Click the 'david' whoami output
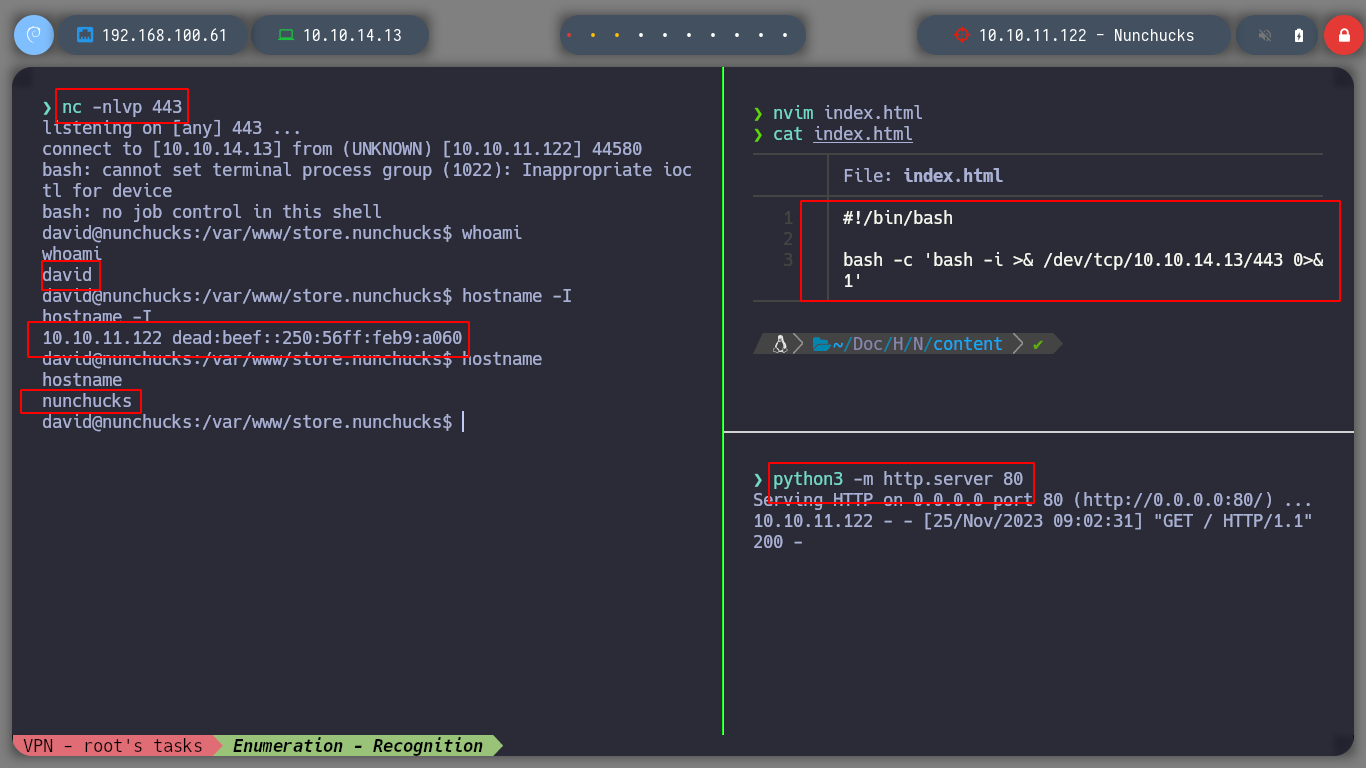This screenshot has width=1366, height=768. [67, 275]
